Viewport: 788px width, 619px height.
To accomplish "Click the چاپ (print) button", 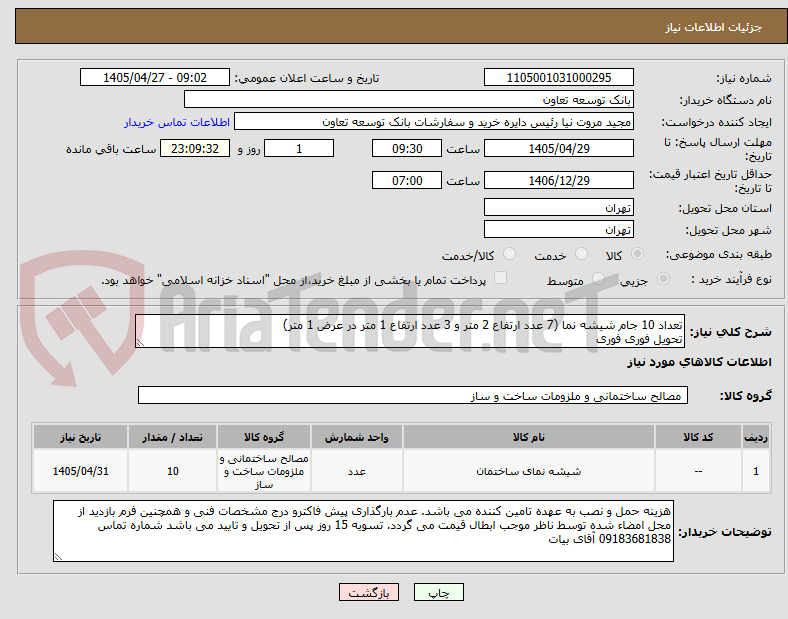I will pyautogui.click(x=438, y=592).
